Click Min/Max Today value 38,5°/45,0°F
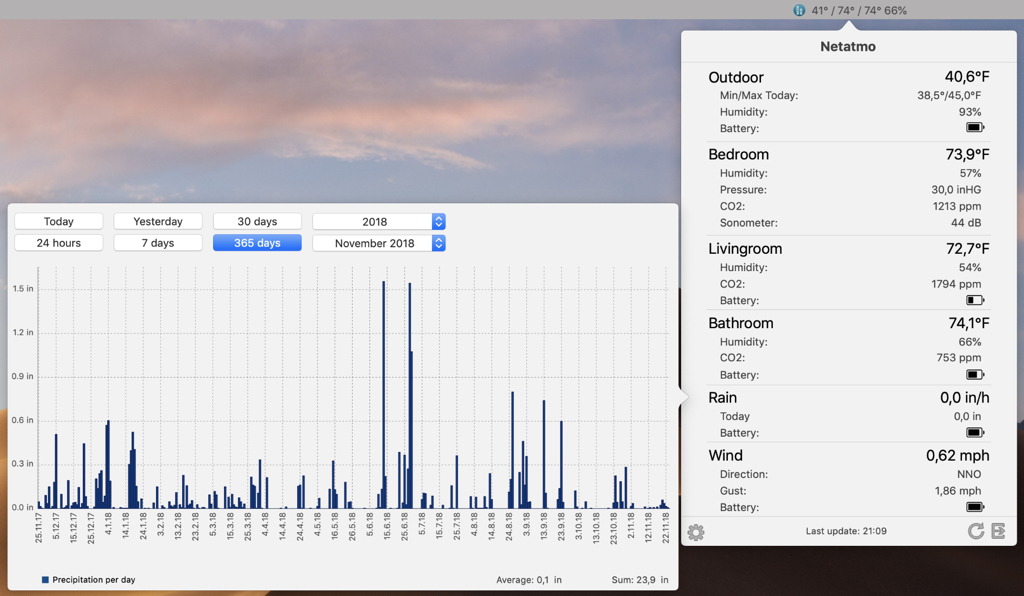This screenshot has width=1024, height=596. 949,95
